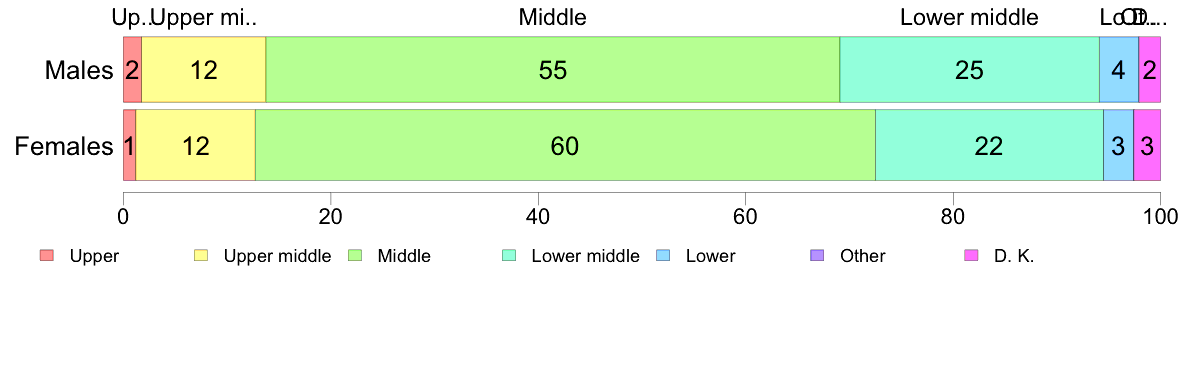This screenshot has height=368, width=1188.
Task: Click the Middle legend green swatch
Action: tap(355, 256)
